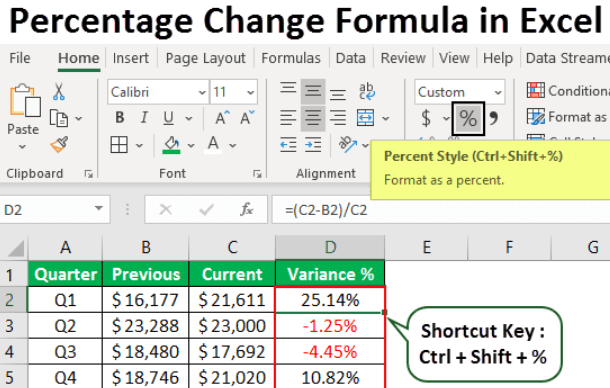This screenshot has height=388, width=610.
Task: Select cell C3 containing $23,000
Action: tap(232, 325)
